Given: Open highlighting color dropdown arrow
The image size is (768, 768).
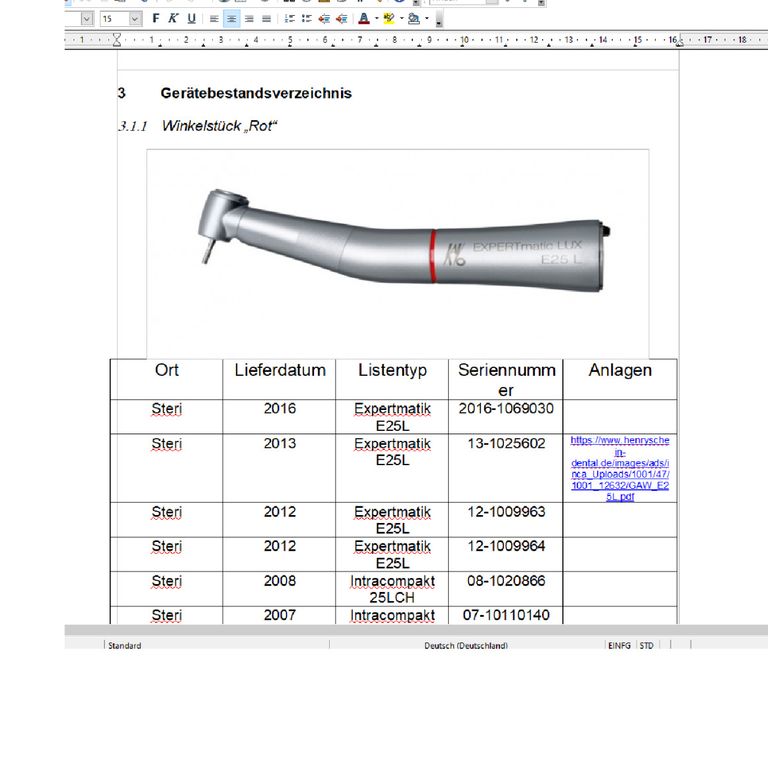Looking at the screenshot, I should point(402,19).
